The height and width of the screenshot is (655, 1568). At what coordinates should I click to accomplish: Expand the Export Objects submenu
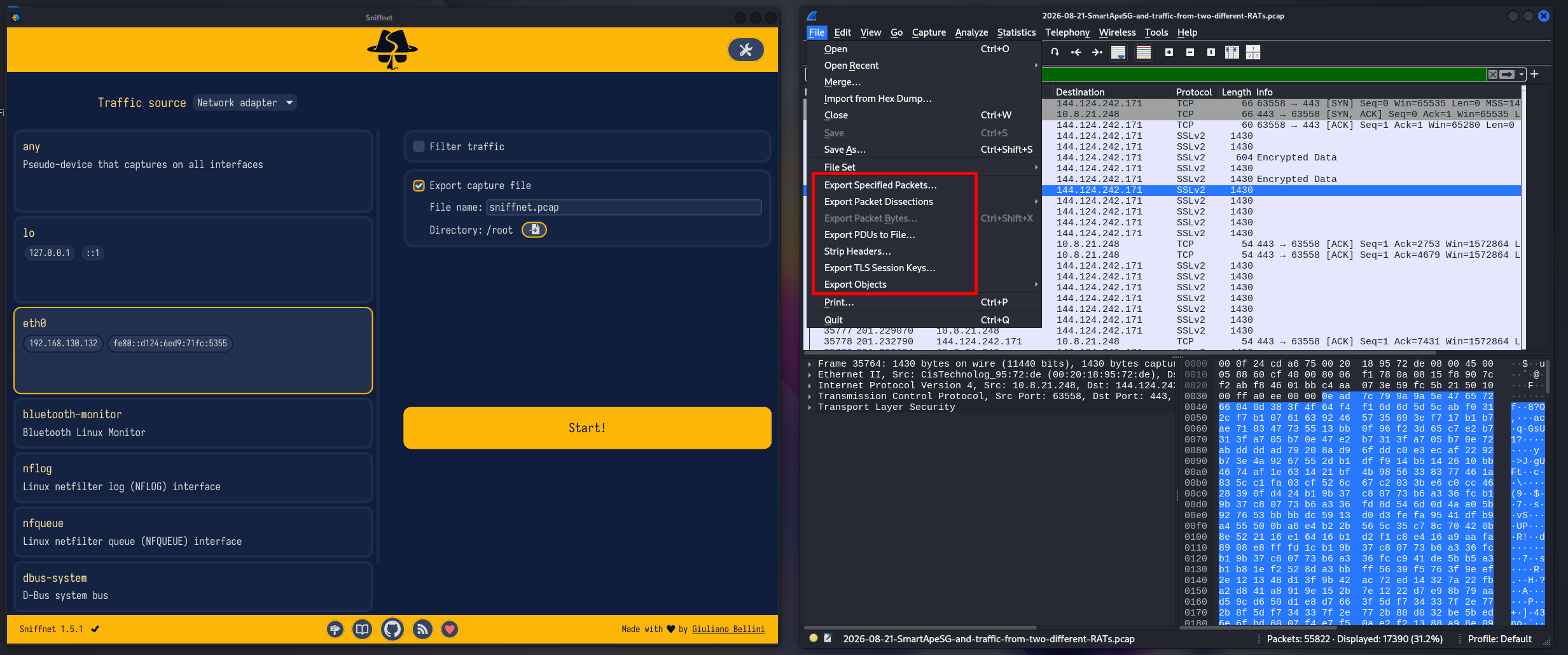coord(924,285)
